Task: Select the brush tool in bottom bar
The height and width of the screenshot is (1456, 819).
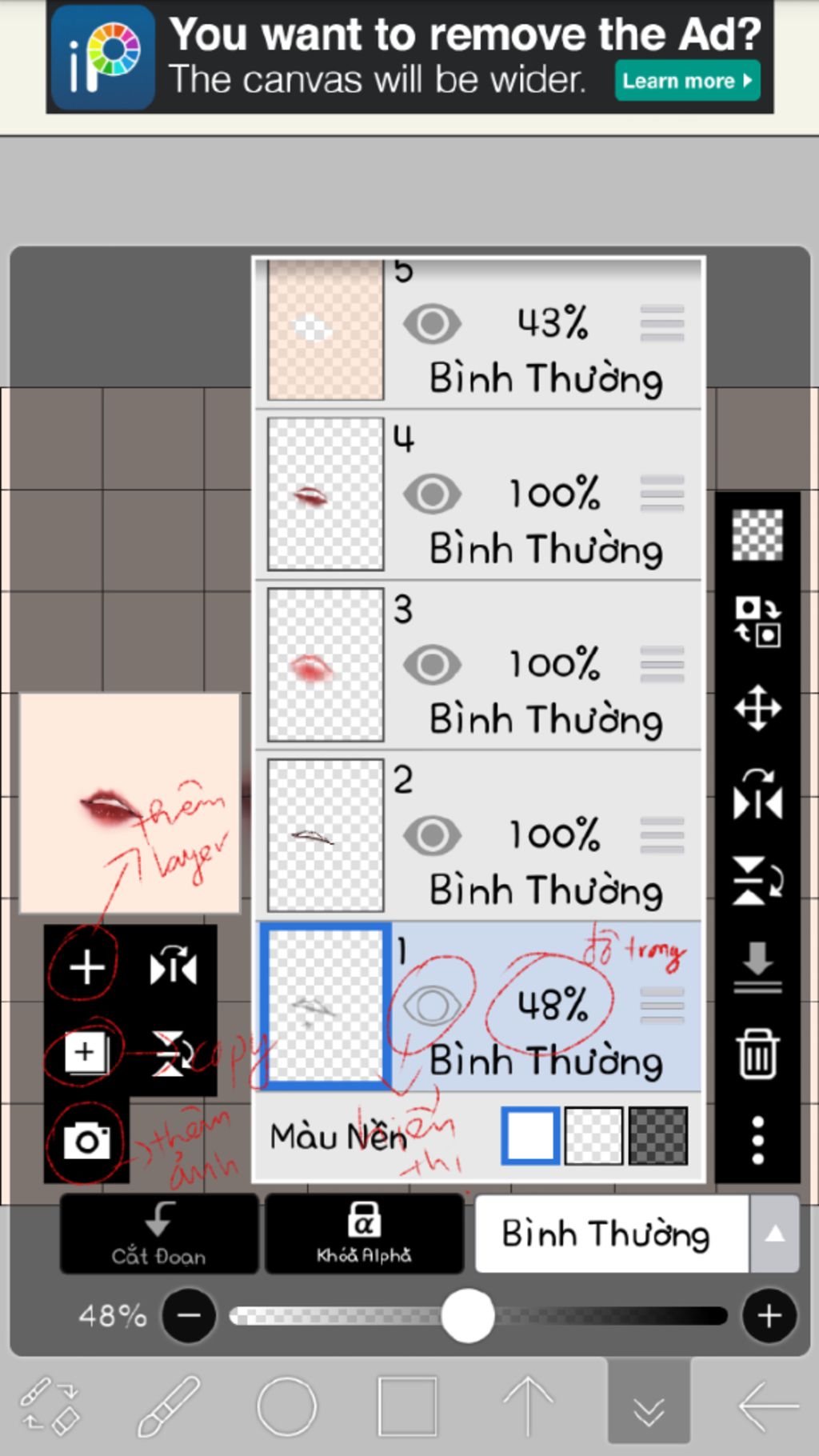Action: (x=168, y=1406)
